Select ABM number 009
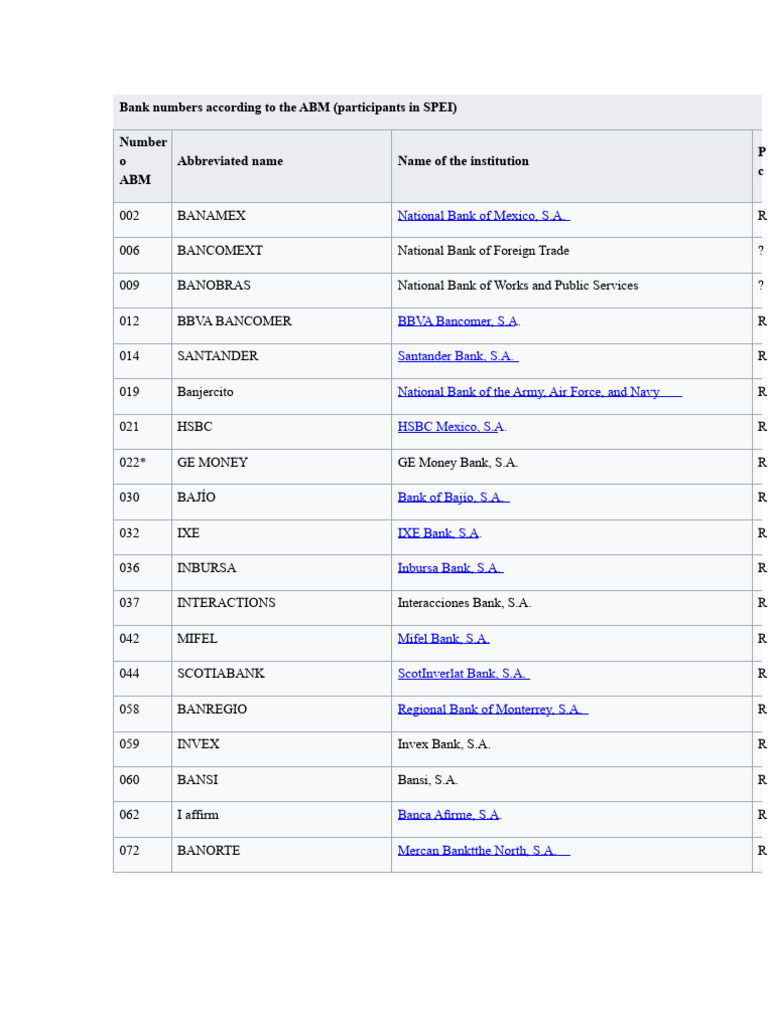 coord(129,285)
